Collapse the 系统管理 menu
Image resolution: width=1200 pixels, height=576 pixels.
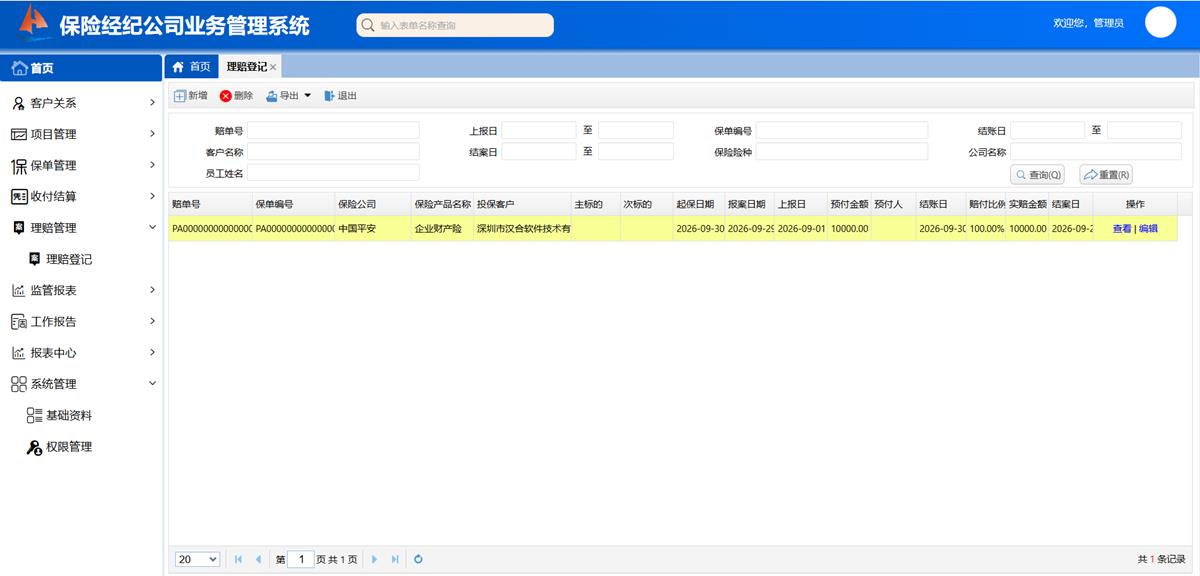click(x=81, y=384)
